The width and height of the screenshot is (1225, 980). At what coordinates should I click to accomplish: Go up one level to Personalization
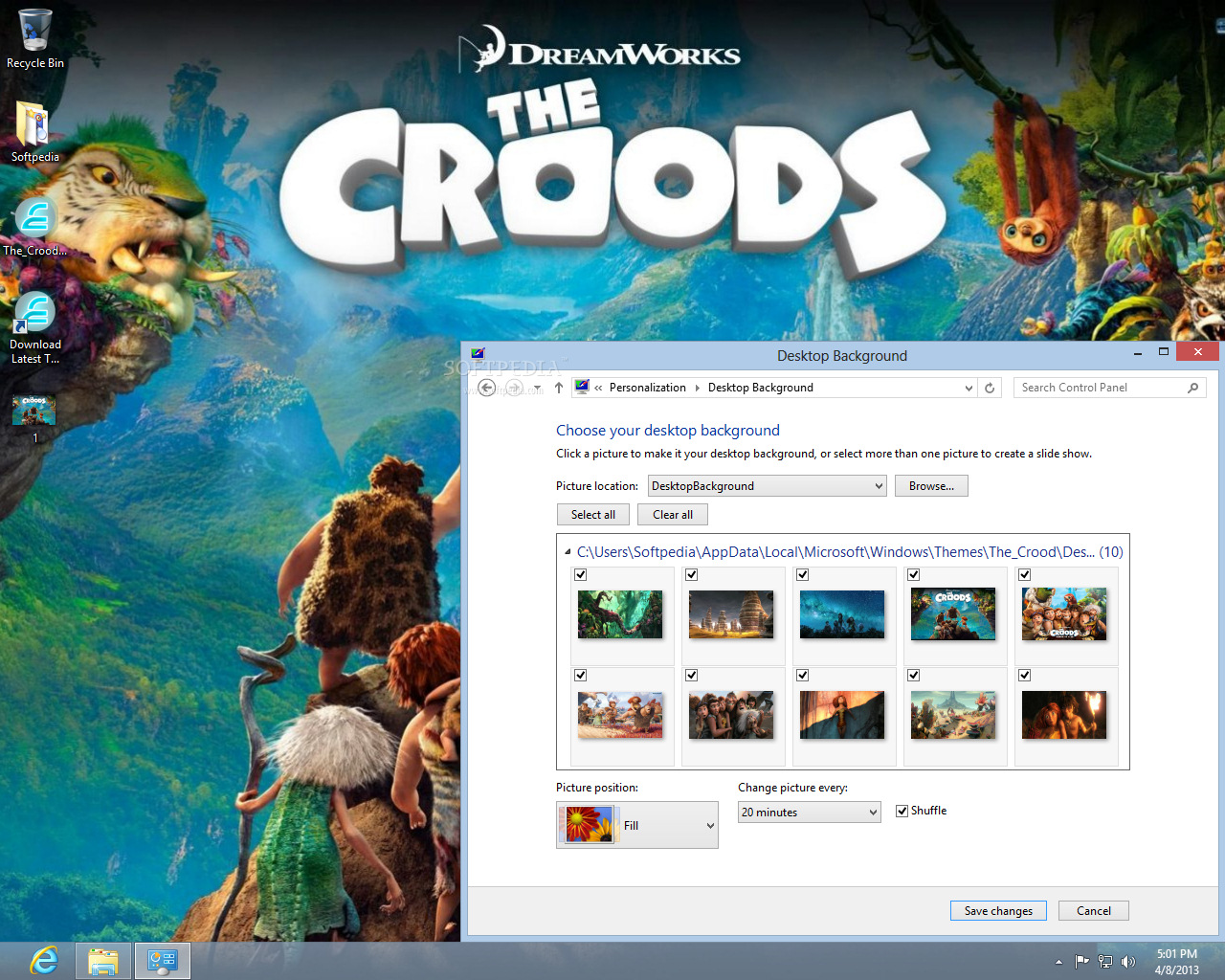(559, 388)
